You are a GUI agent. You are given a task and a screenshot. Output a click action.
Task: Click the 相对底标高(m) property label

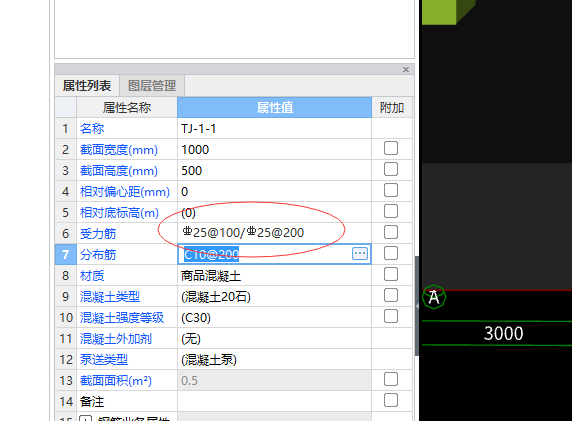click(x=119, y=213)
